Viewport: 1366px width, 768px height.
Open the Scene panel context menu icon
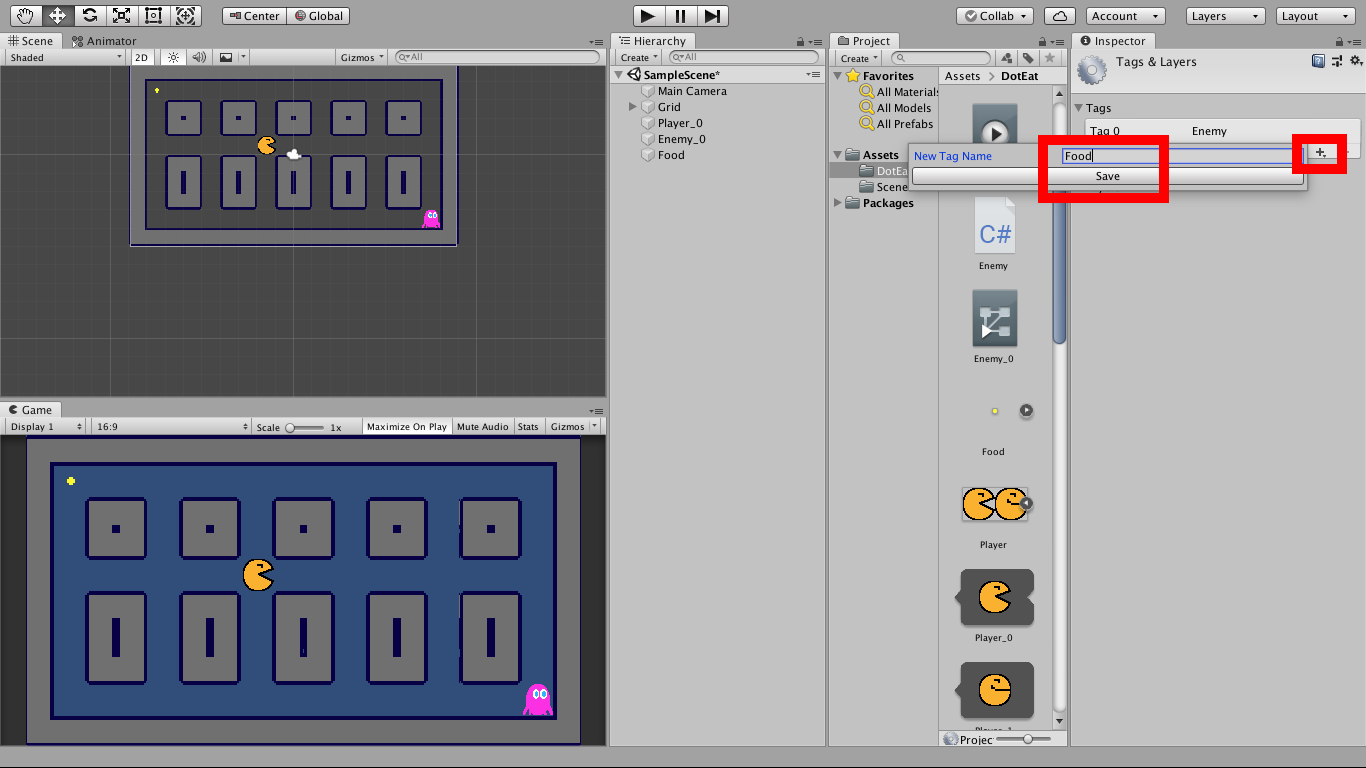(x=597, y=42)
